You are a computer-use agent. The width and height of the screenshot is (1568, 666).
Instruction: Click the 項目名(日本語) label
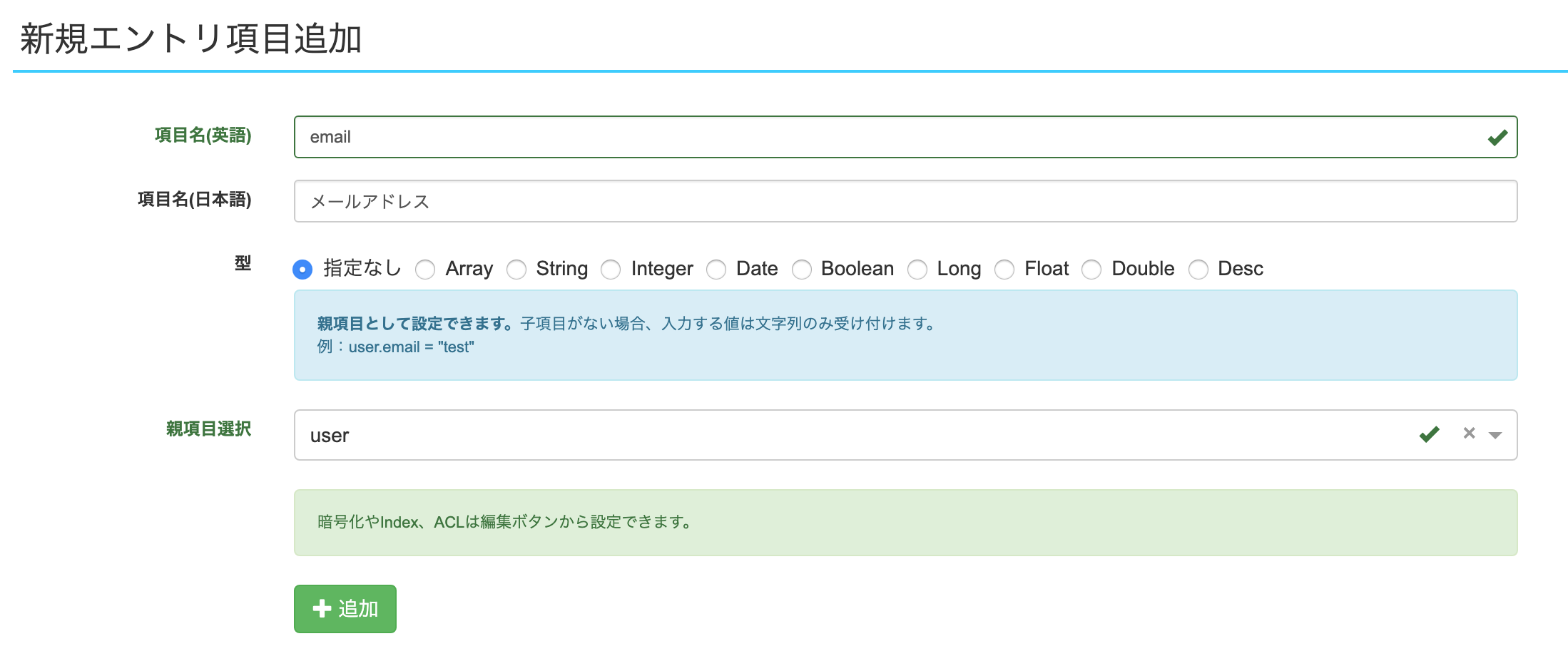pos(195,200)
